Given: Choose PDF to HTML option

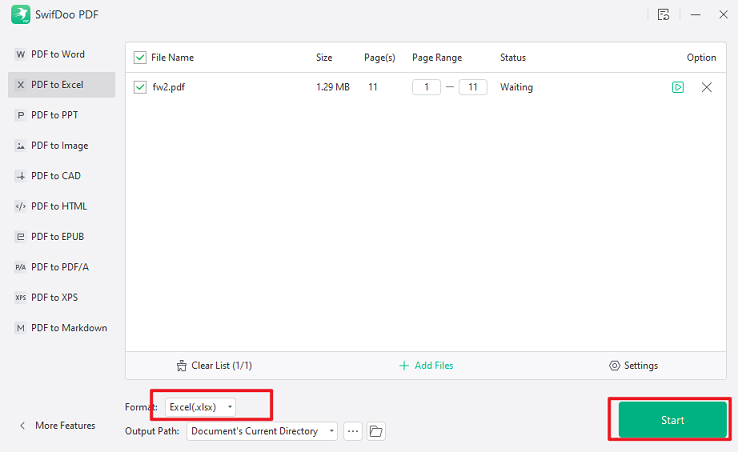Looking at the screenshot, I should 61,206.
